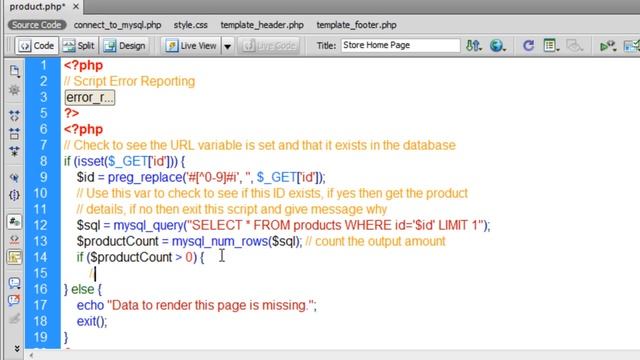Click the "?>" closing tag on line 5
The image size is (640, 360).
tap(71, 113)
